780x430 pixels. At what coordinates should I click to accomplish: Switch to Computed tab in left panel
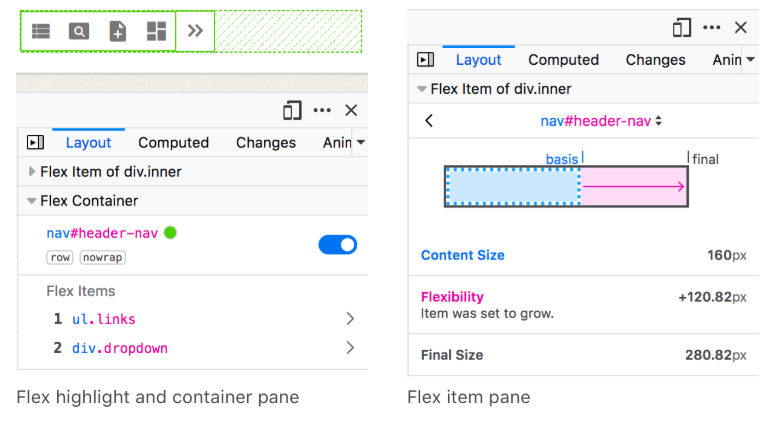click(x=173, y=143)
